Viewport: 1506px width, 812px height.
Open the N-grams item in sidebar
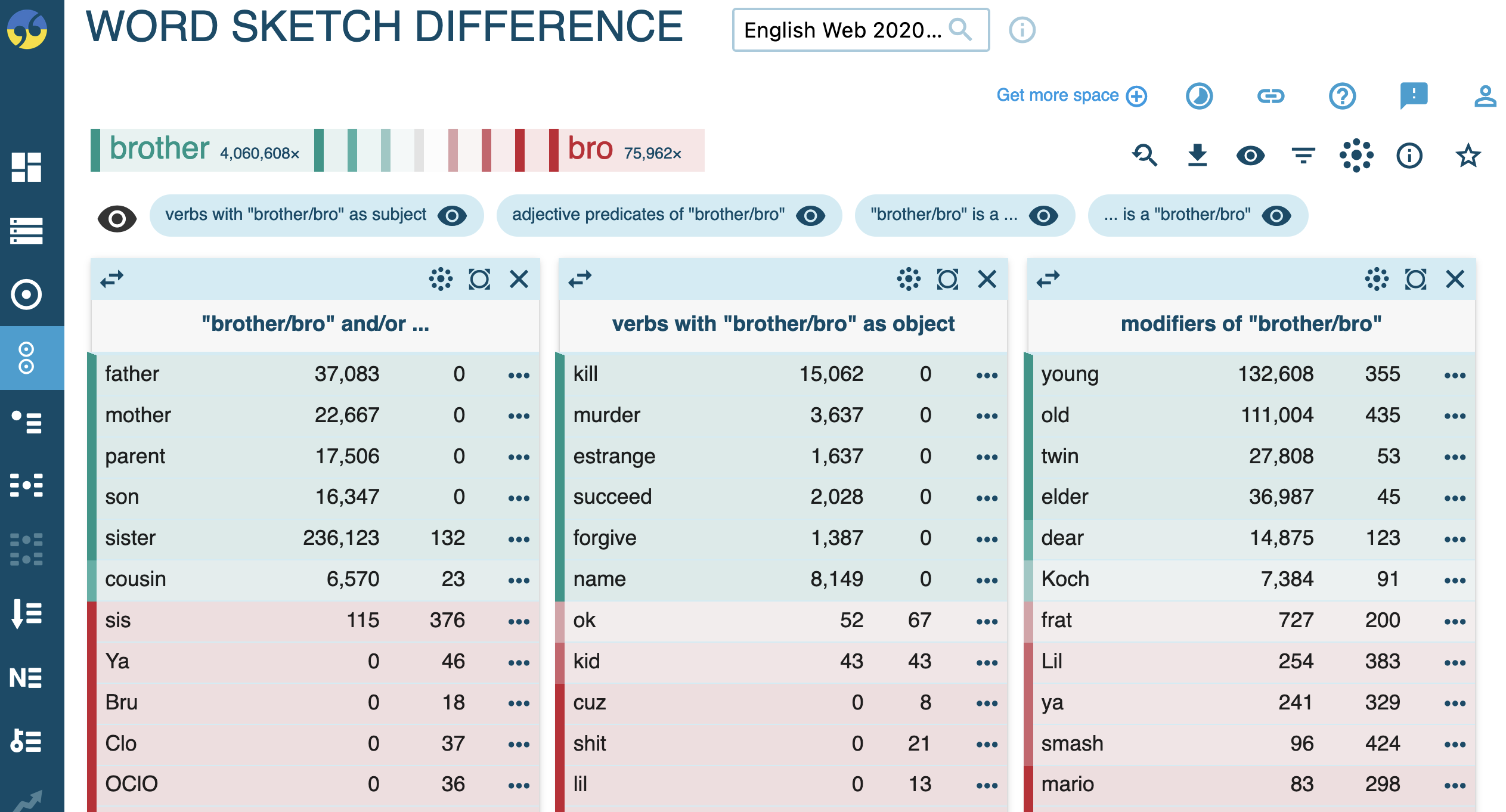[26, 678]
